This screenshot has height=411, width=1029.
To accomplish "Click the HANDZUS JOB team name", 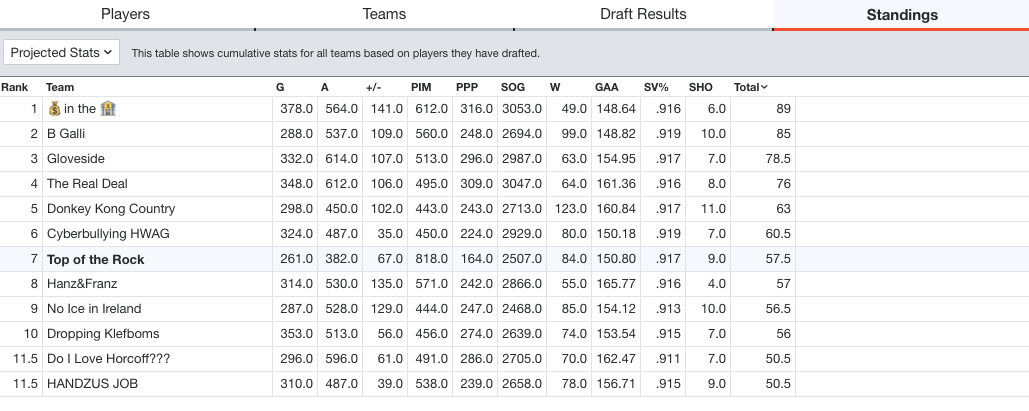I will click(x=93, y=384).
